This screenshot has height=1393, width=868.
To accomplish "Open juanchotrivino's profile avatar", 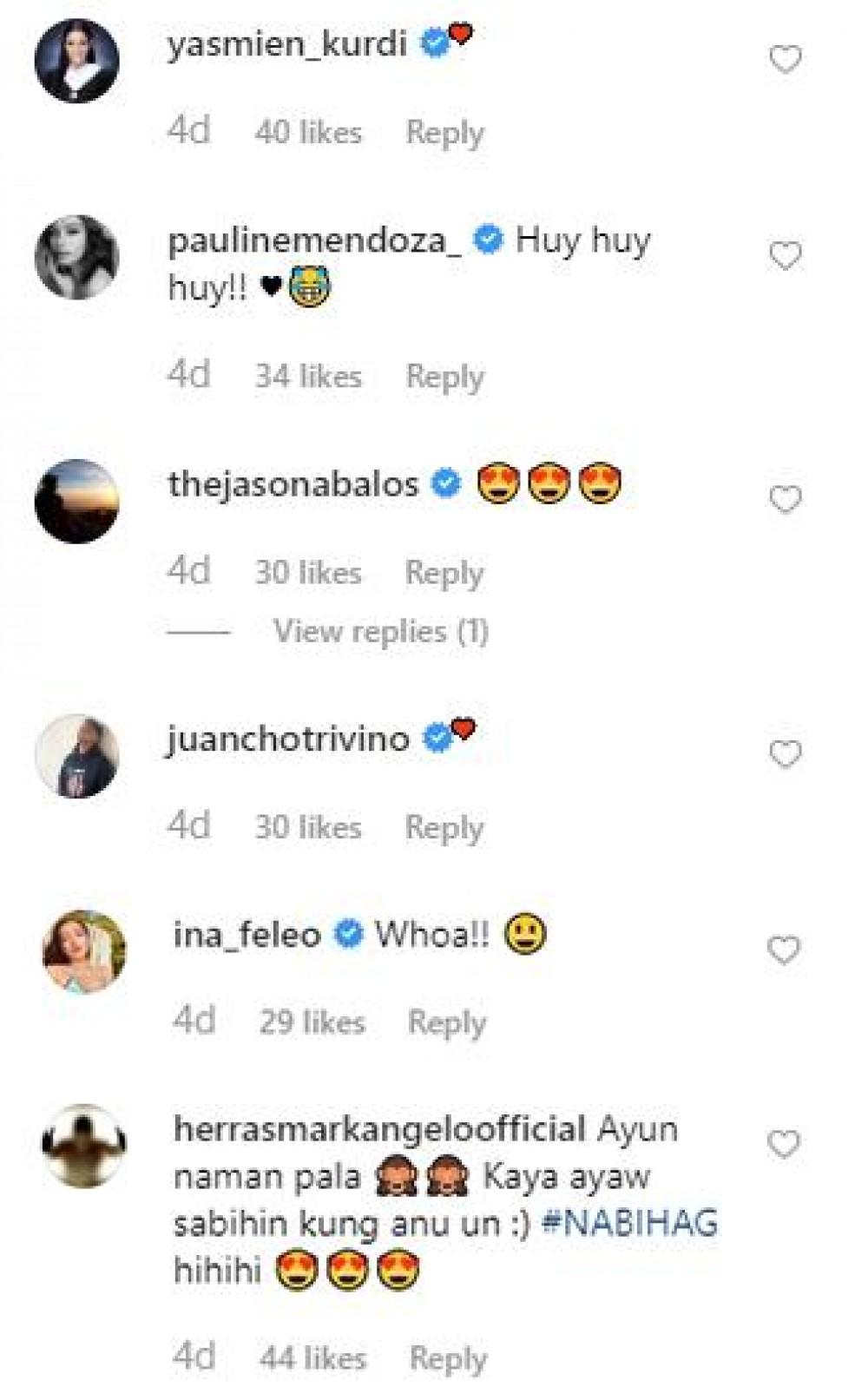I will tap(76, 755).
